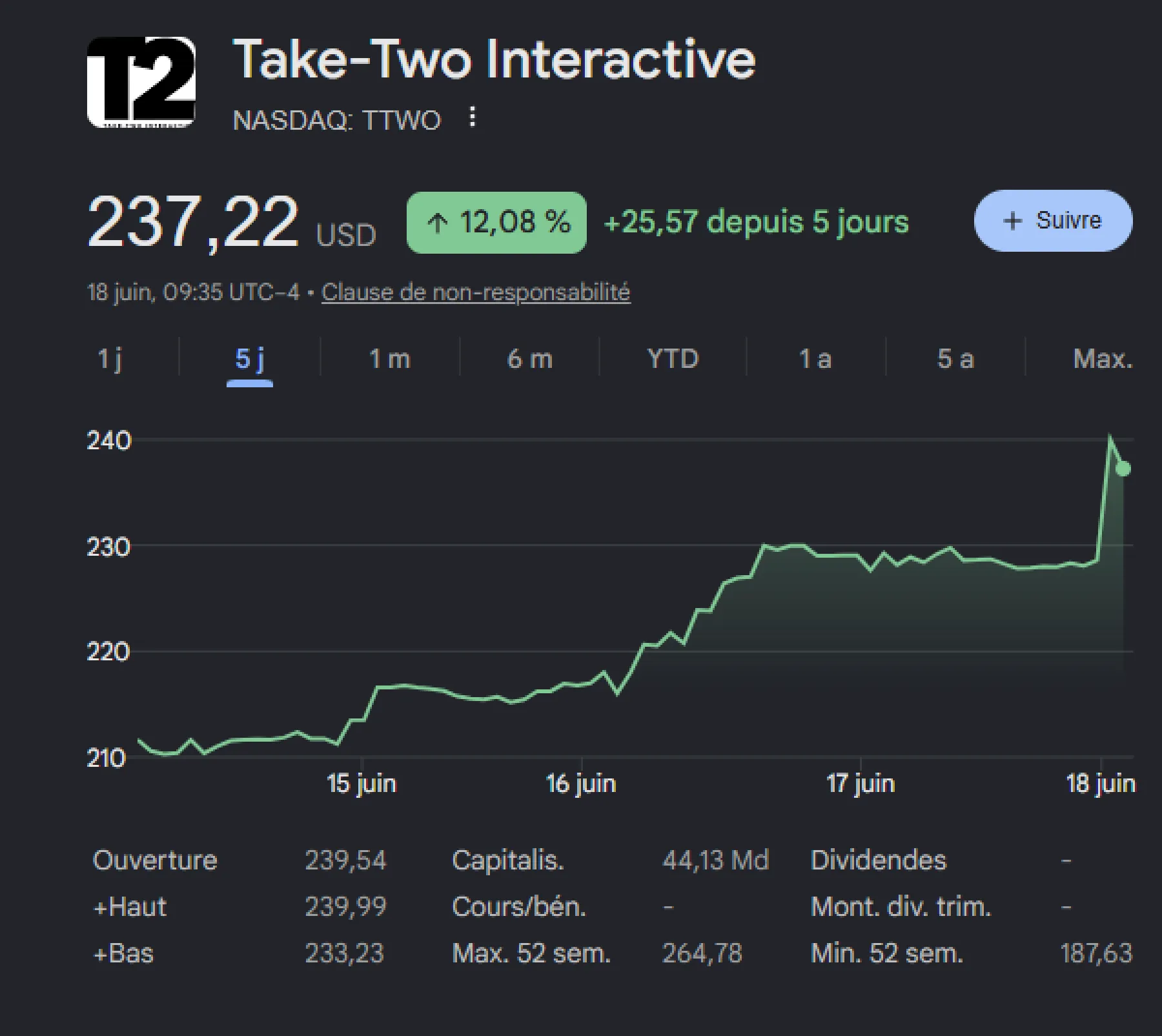Click the 15 juin axis label
The width and height of the screenshot is (1162, 1036).
pos(362,784)
